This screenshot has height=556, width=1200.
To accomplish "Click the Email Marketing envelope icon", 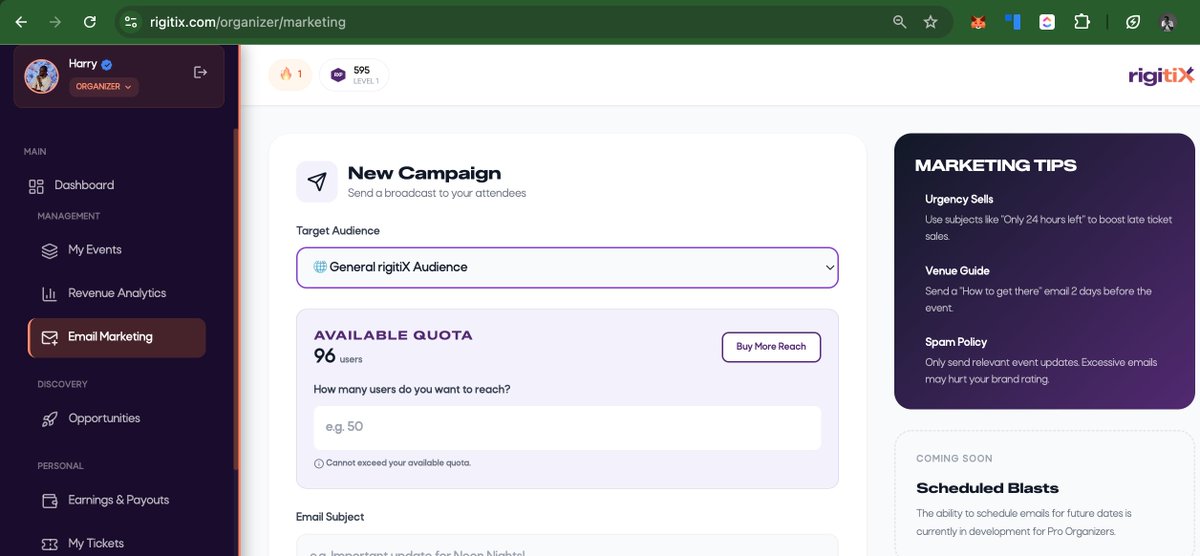I will tap(49, 338).
